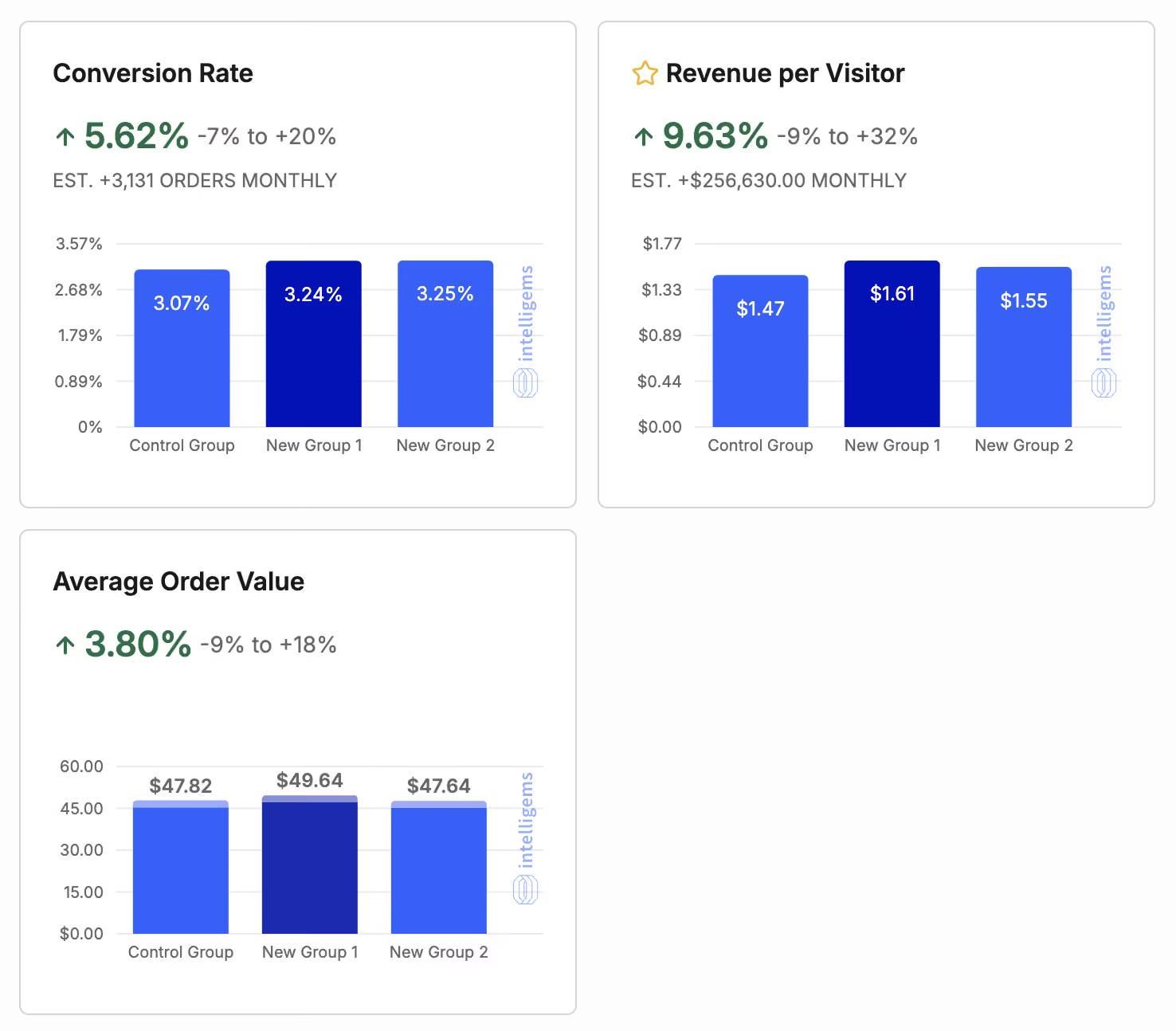Click the green up arrow beside 3.80%

(65, 645)
